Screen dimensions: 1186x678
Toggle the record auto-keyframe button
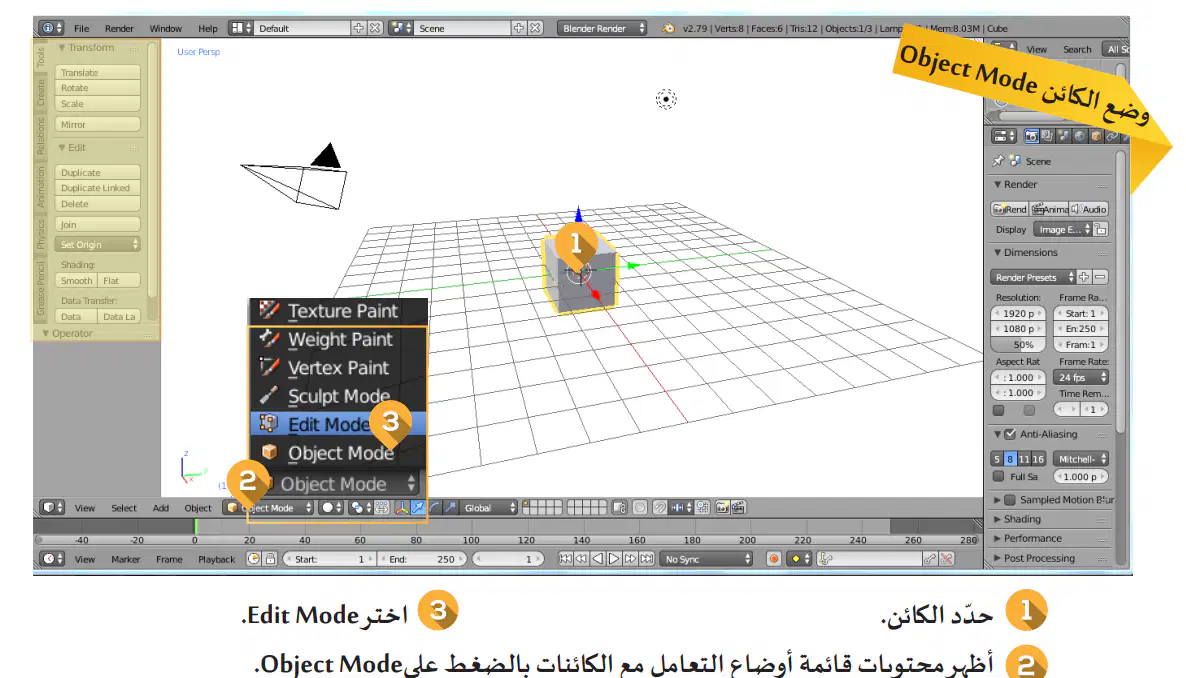coord(773,559)
